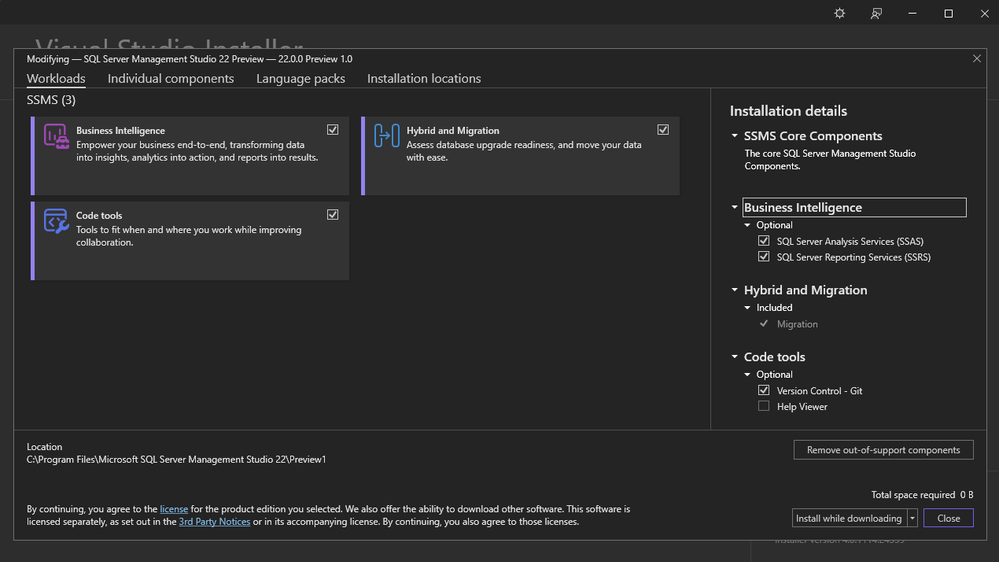Screen dimensions: 999x562
Task: Switch to the Installation locations tab
Action: pos(424,78)
